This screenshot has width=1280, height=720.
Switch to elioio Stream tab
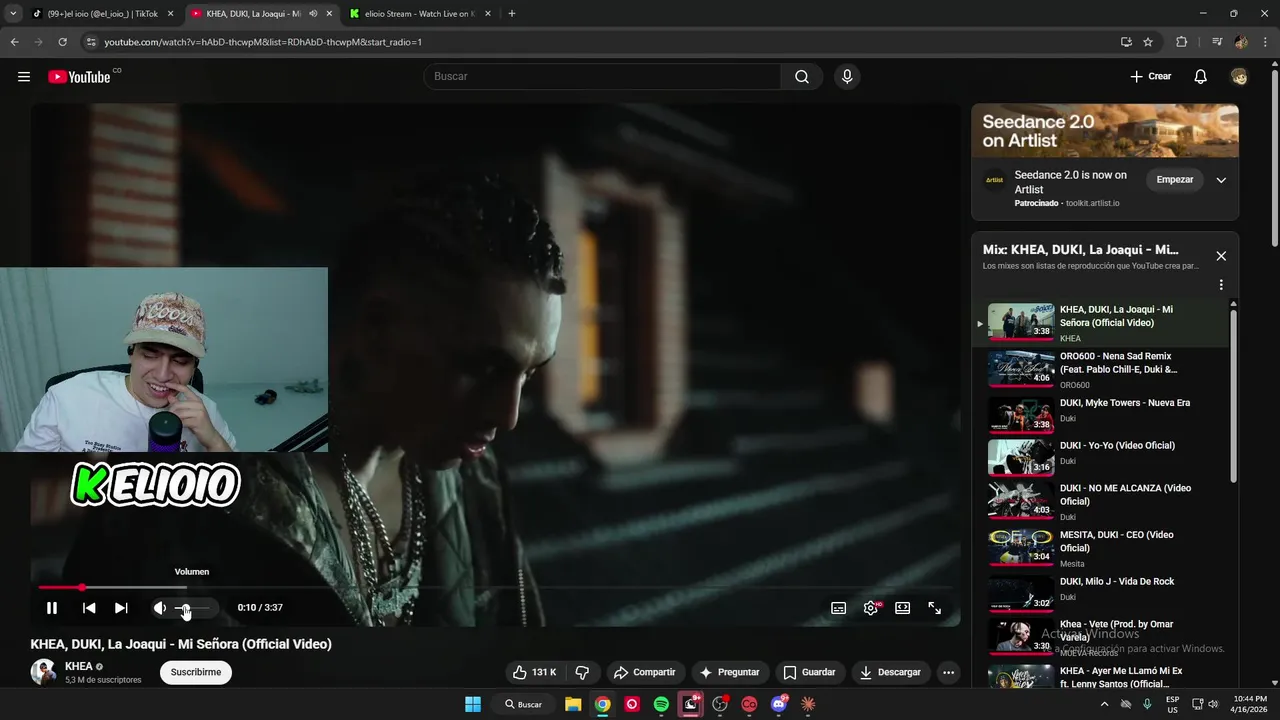point(422,14)
